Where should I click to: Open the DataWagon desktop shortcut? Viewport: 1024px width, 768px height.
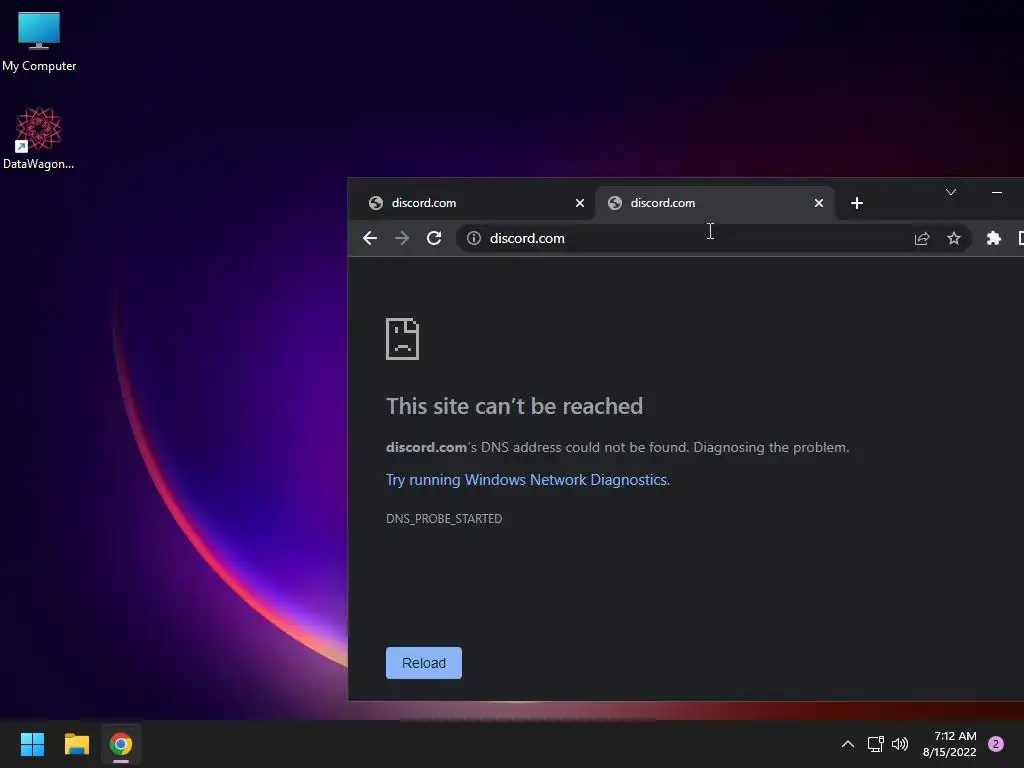point(39,138)
